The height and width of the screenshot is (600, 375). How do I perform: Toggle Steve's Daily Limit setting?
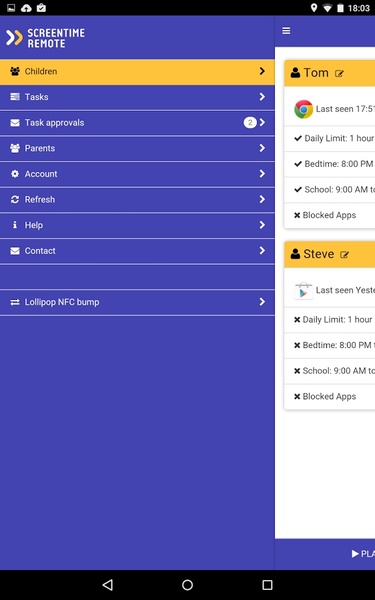click(330, 320)
